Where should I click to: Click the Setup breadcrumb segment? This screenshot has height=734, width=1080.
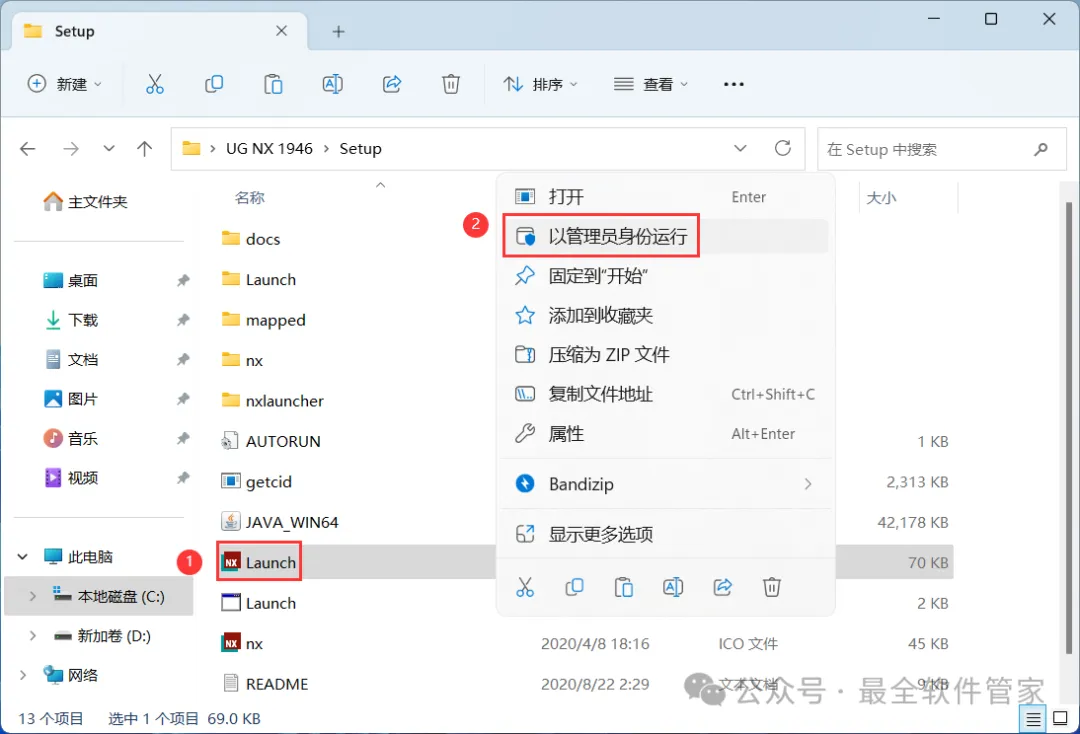click(x=360, y=149)
